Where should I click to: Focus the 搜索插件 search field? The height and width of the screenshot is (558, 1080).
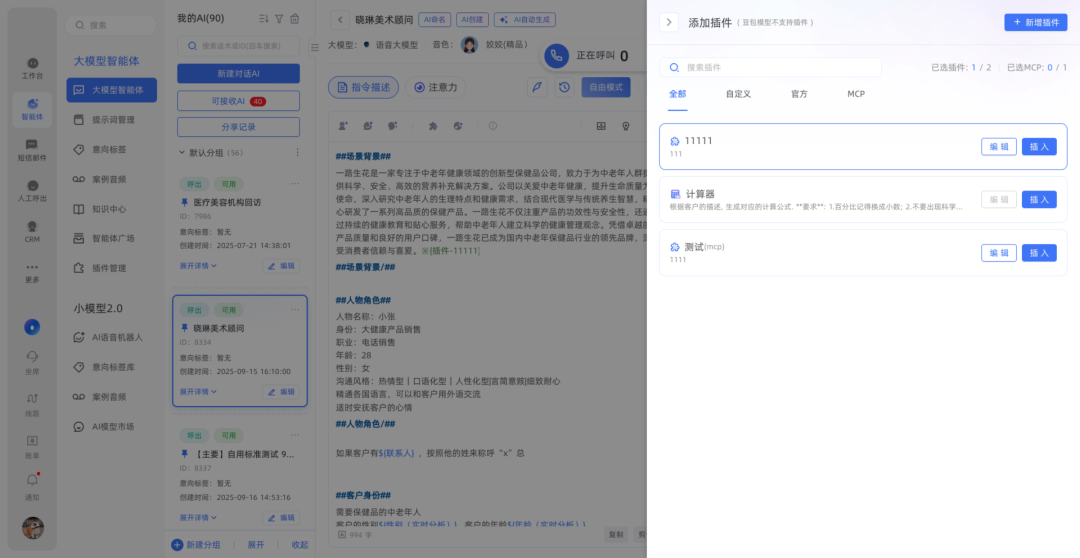click(770, 67)
